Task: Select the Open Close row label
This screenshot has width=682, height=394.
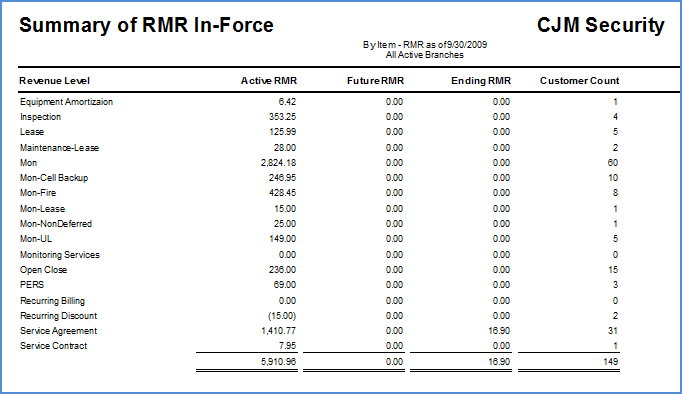Action: click(43, 270)
